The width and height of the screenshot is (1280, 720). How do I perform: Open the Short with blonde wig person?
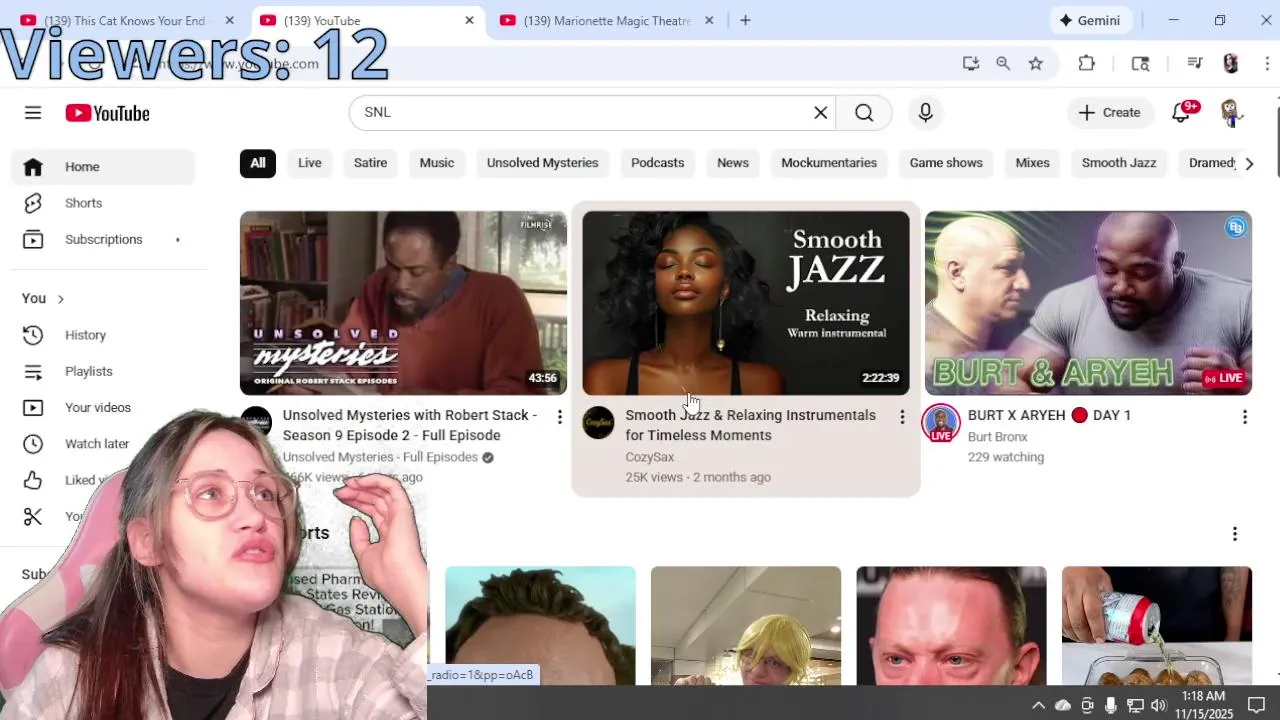746,626
